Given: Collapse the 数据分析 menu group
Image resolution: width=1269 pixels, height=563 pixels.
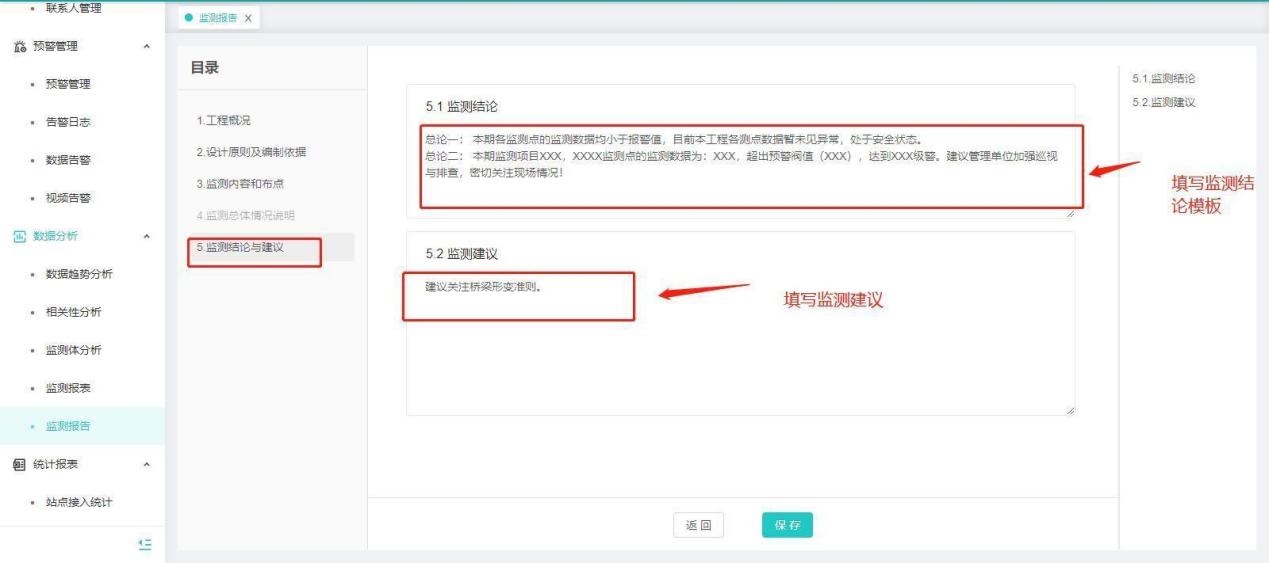Looking at the screenshot, I should click(x=148, y=236).
